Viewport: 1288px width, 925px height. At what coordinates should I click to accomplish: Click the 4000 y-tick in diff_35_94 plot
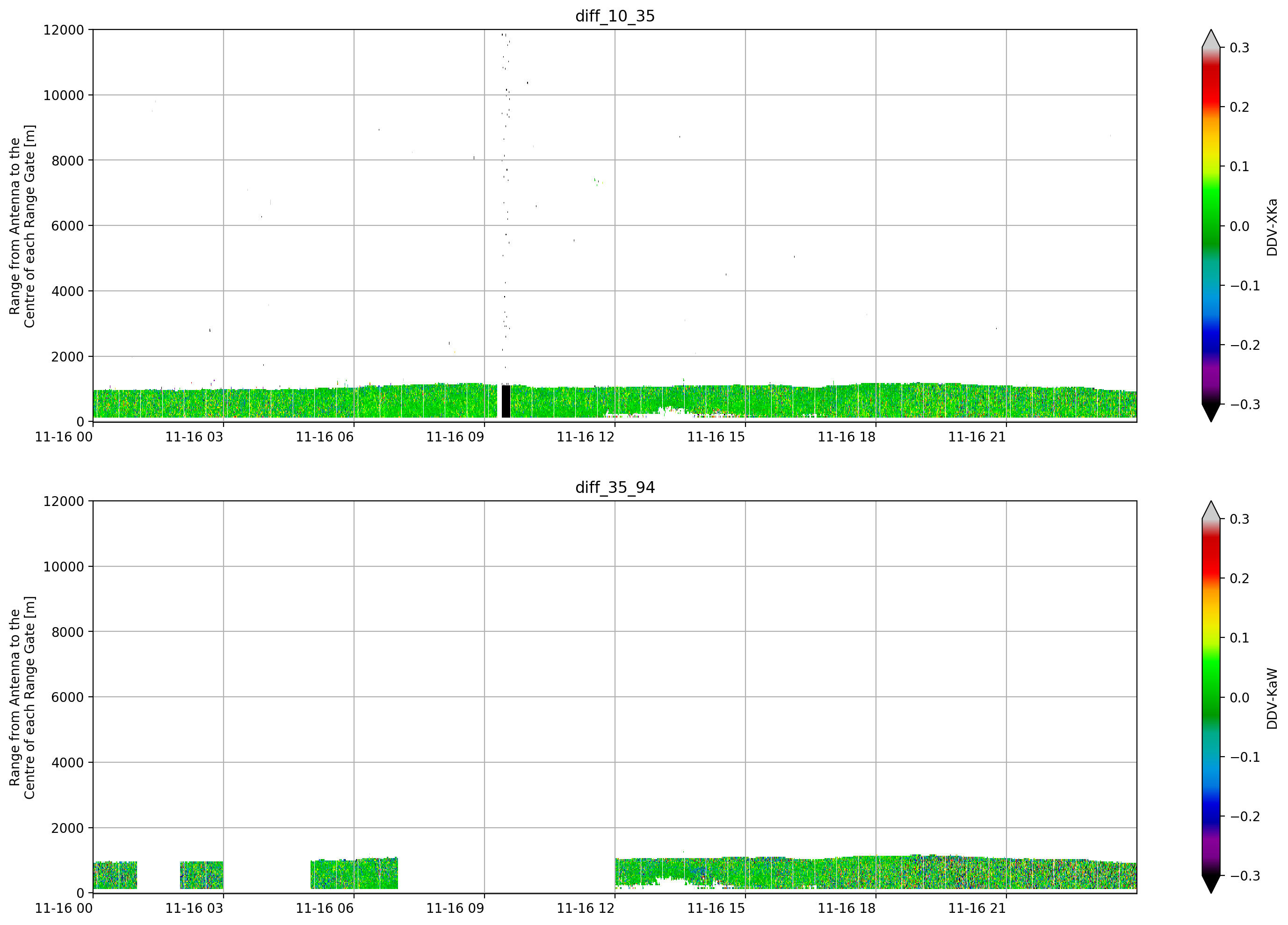[67, 763]
